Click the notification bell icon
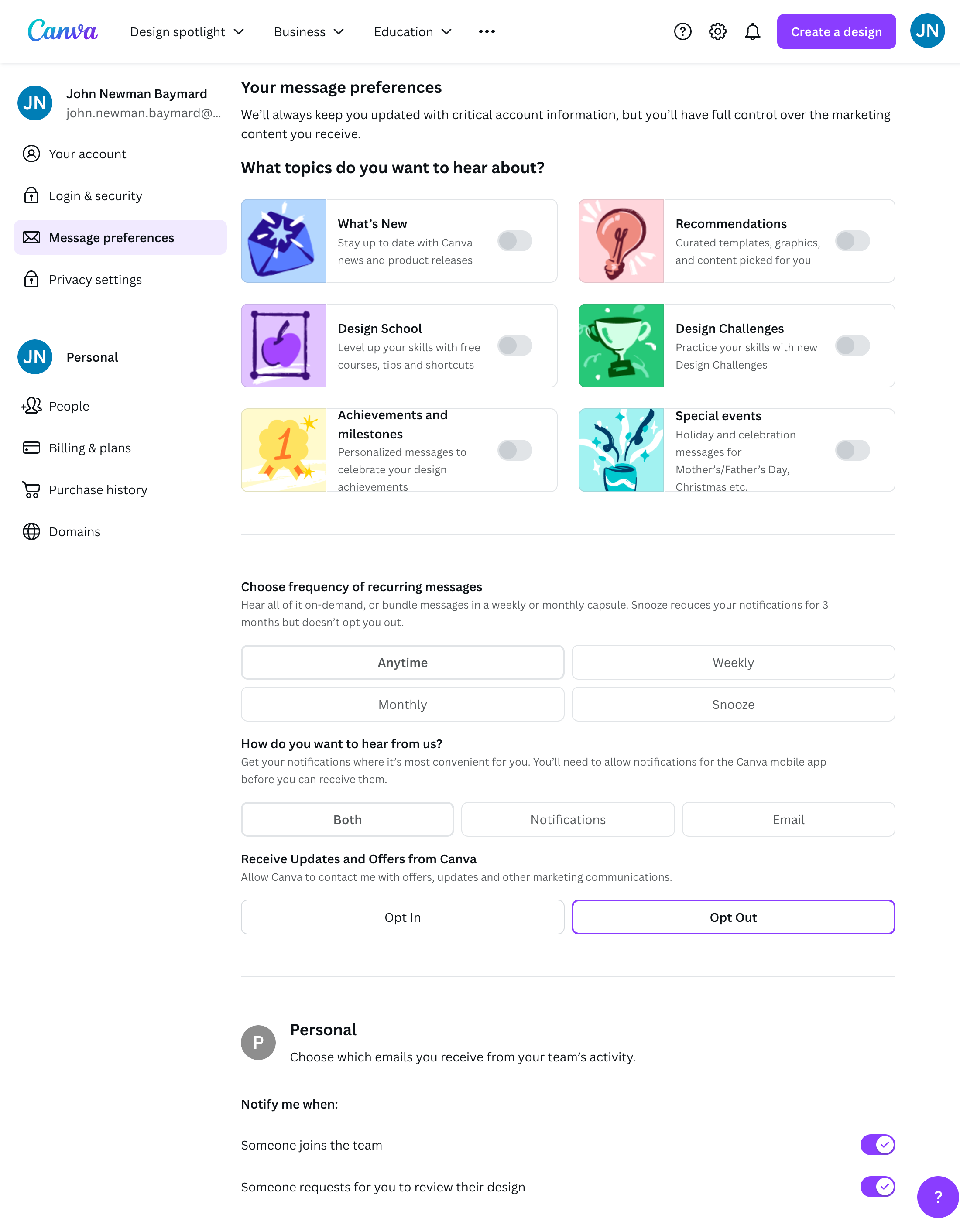 [752, 31]
